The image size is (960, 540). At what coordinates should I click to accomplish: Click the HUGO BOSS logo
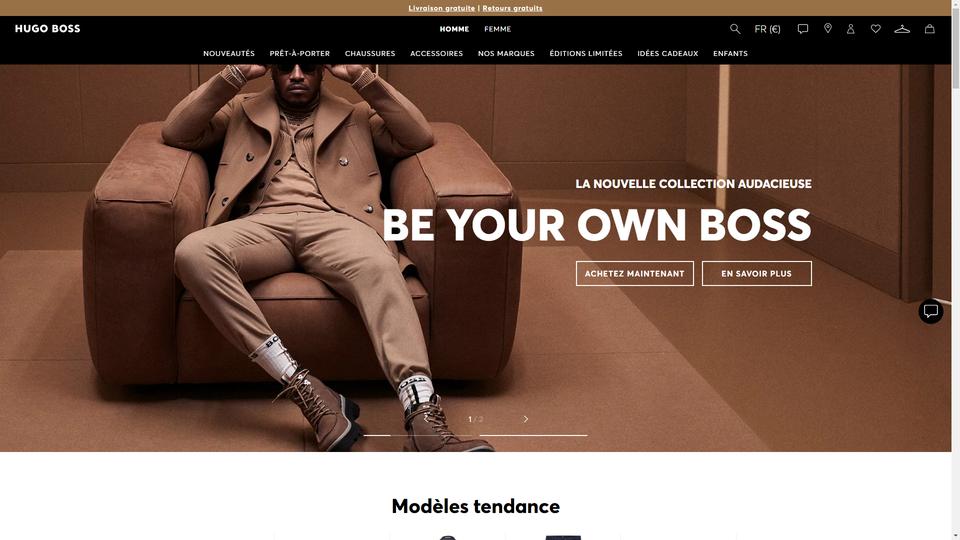(47, 29)
